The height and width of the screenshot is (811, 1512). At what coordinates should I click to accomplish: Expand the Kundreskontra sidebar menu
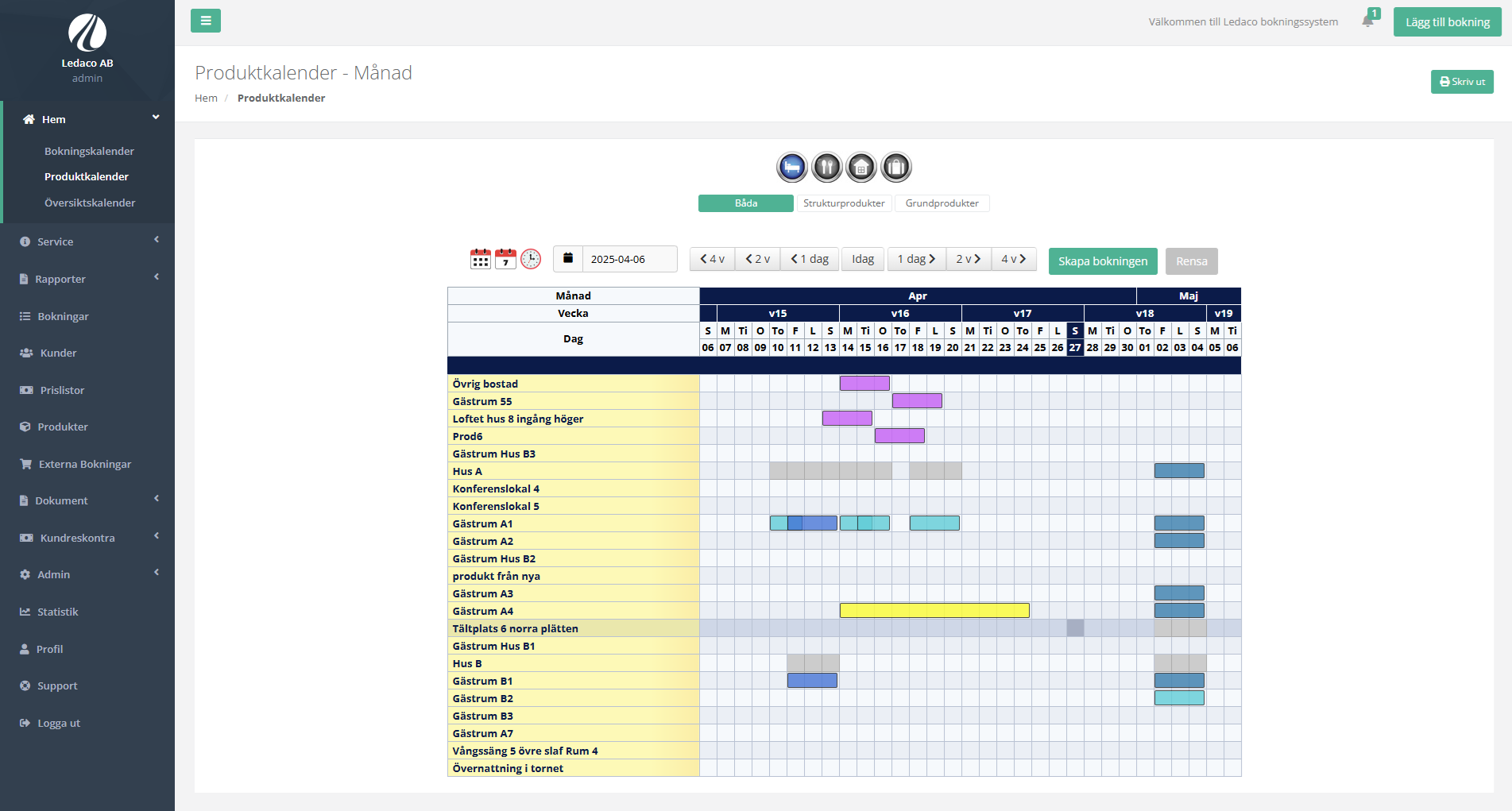tap(87, 538)
